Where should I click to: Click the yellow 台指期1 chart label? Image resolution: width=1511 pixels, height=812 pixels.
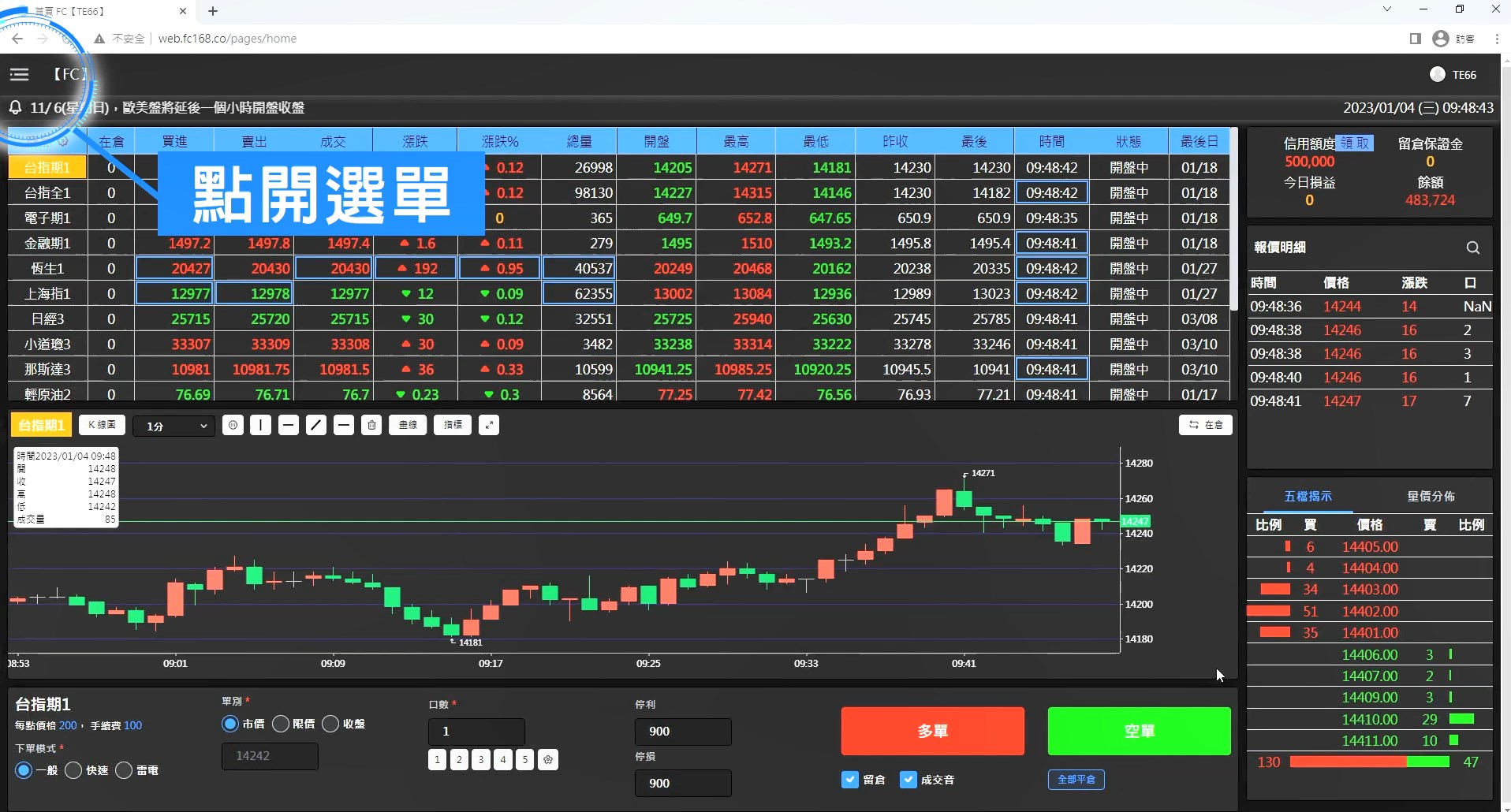[41, 425]
